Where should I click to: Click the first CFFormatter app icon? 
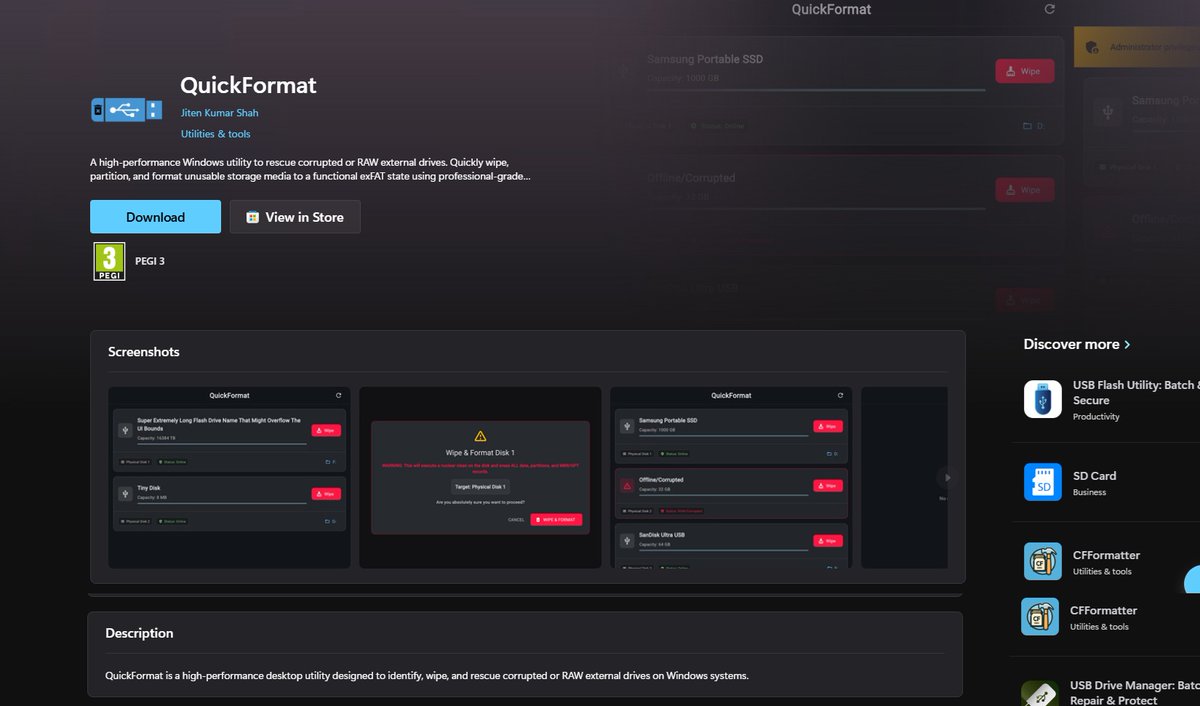click(x=1043, y=562)
